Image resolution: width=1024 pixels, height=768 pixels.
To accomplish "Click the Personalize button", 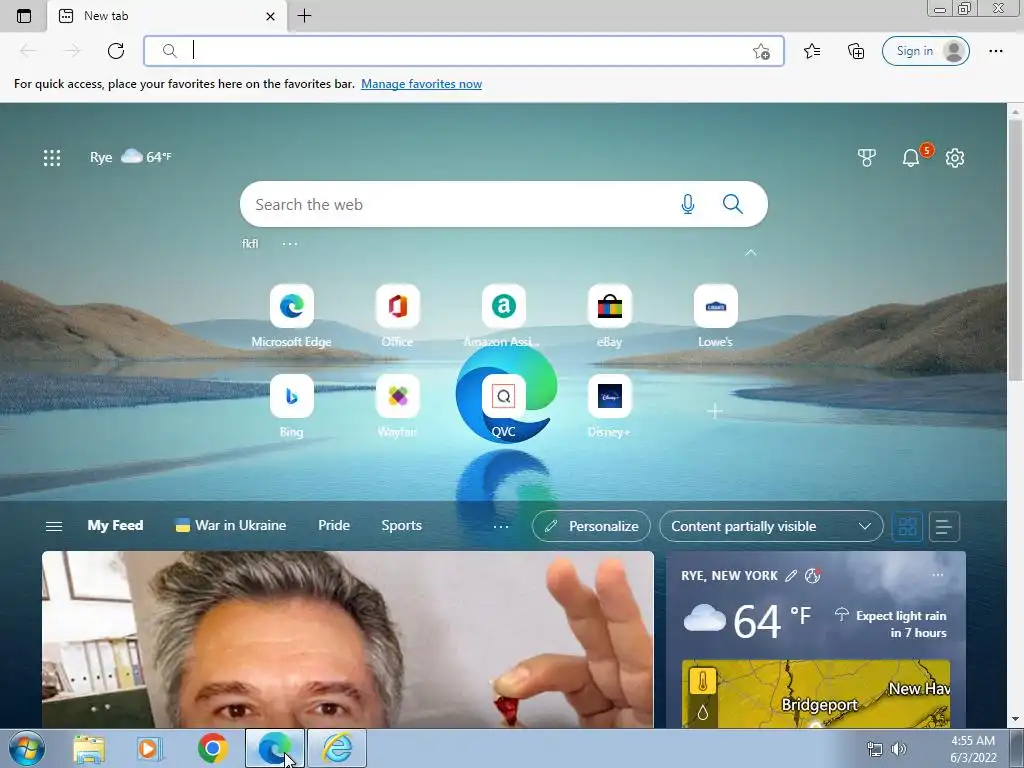I will [591, 526].
